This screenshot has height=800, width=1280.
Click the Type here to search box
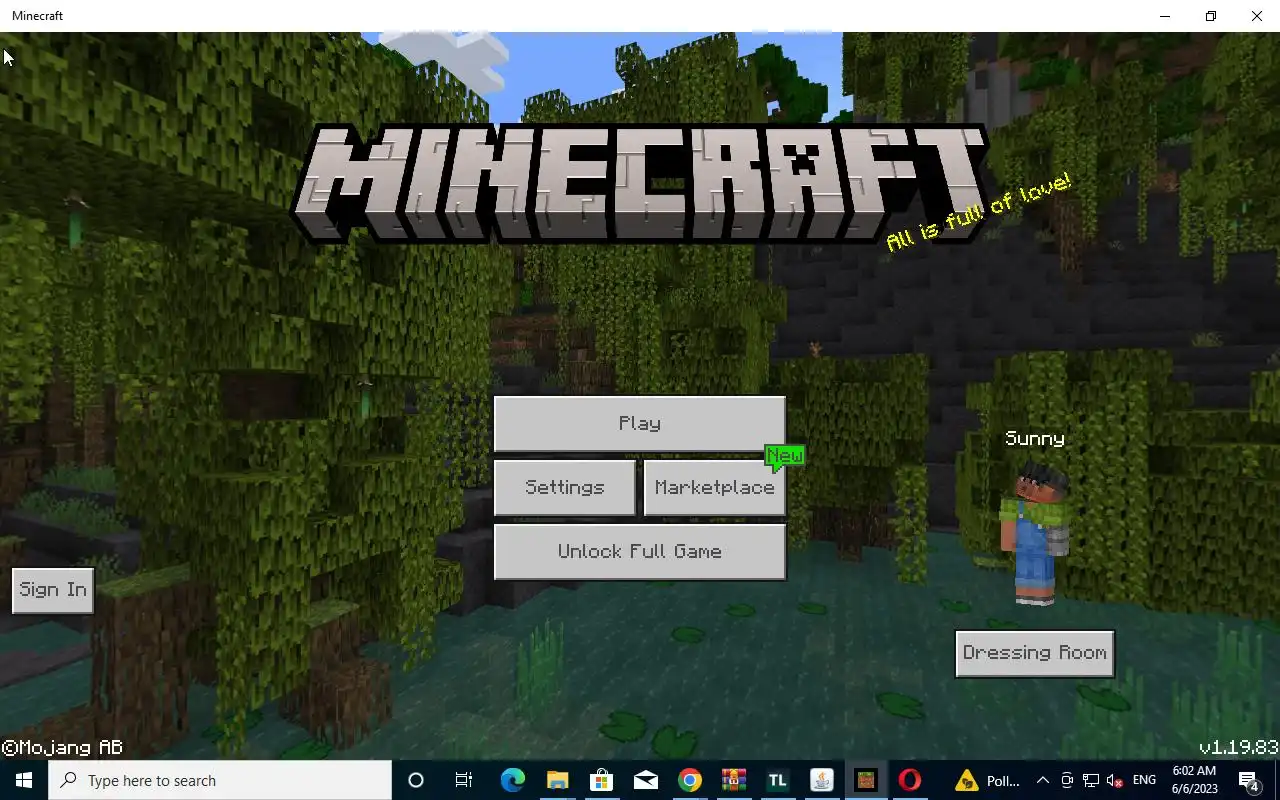pyautogui.click(x=220, y=780)
